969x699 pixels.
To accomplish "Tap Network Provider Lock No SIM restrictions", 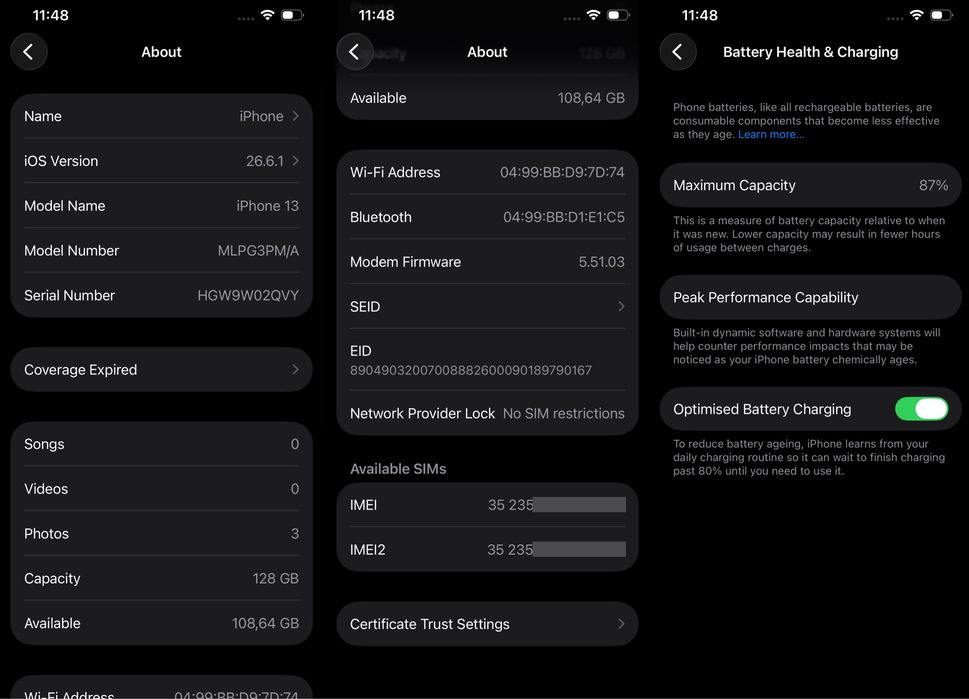I will coord(487,413).
